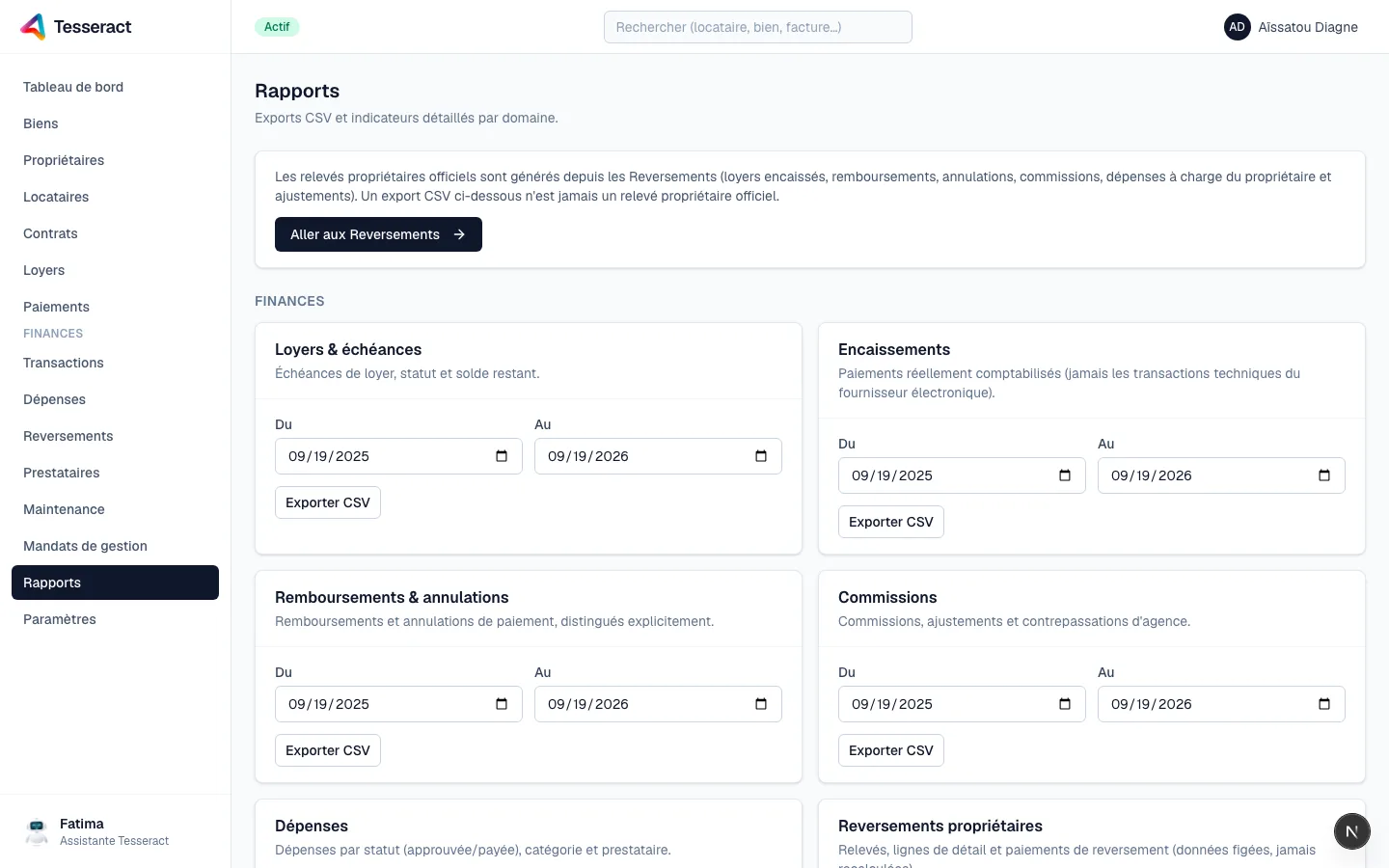This screenshot has height=868, width=1389.
Task: Click the FINANCES section heading above the cards
Action: click(x=289, y=301)
